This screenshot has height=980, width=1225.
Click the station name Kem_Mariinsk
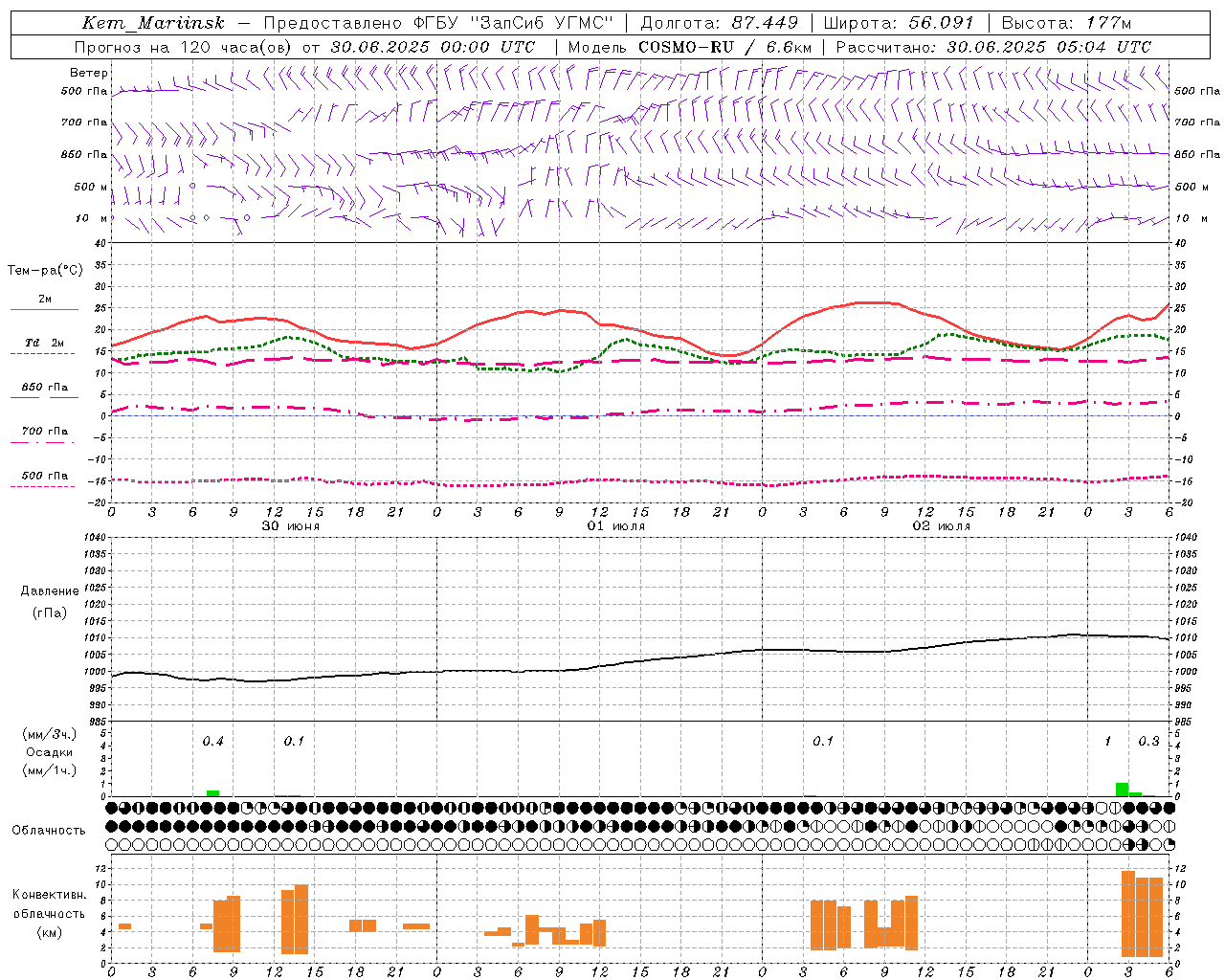[153, 23]
